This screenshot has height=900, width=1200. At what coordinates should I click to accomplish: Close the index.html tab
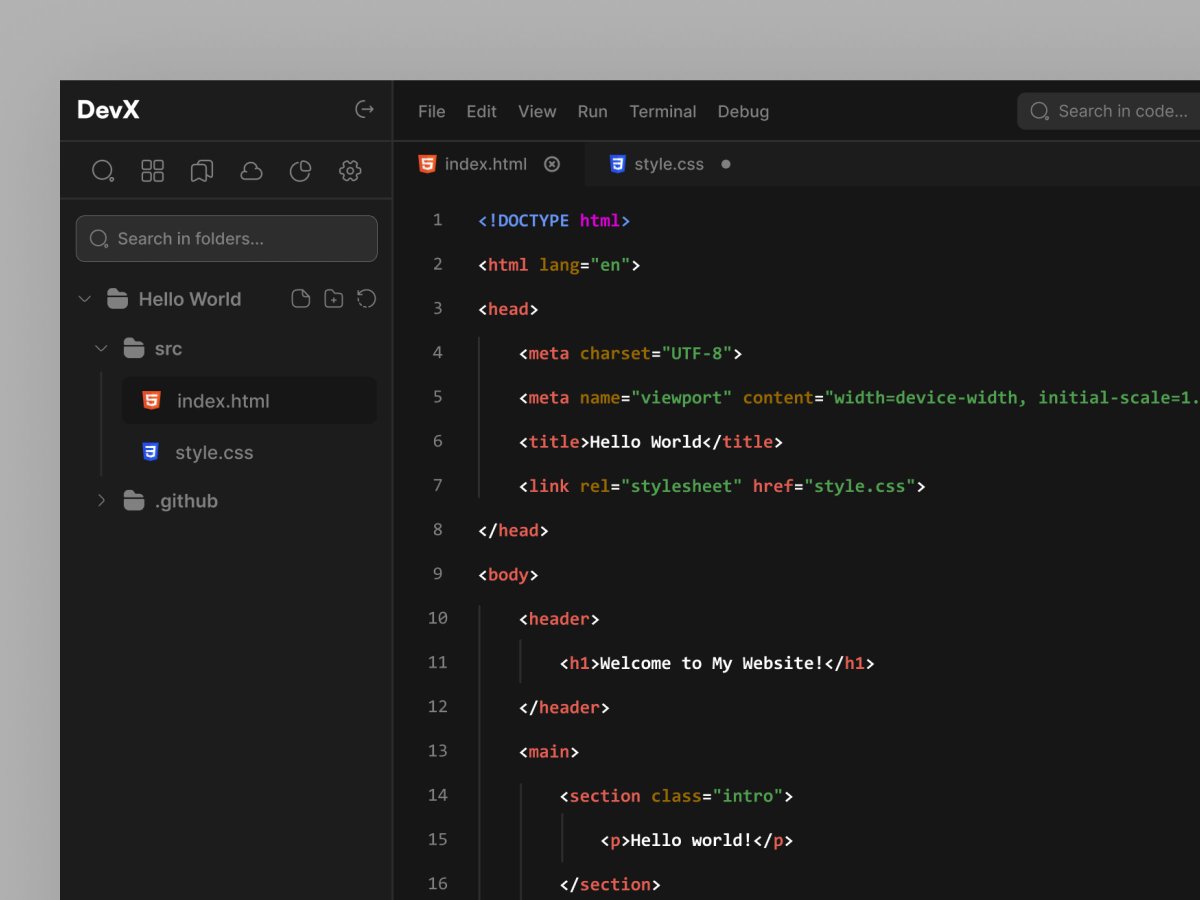point(552,164)
